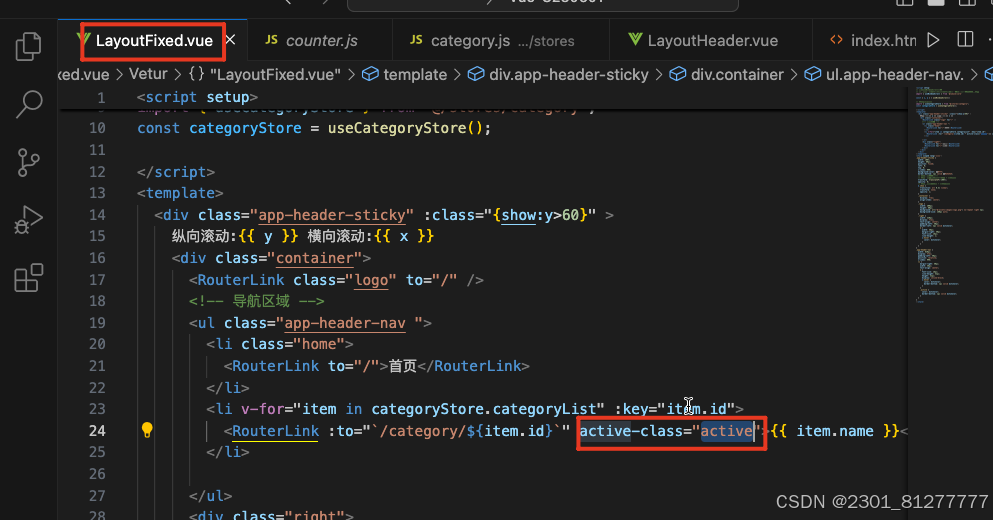Click the minimap code overview
This screenshot has width=993, height=520.
(950, 196)
